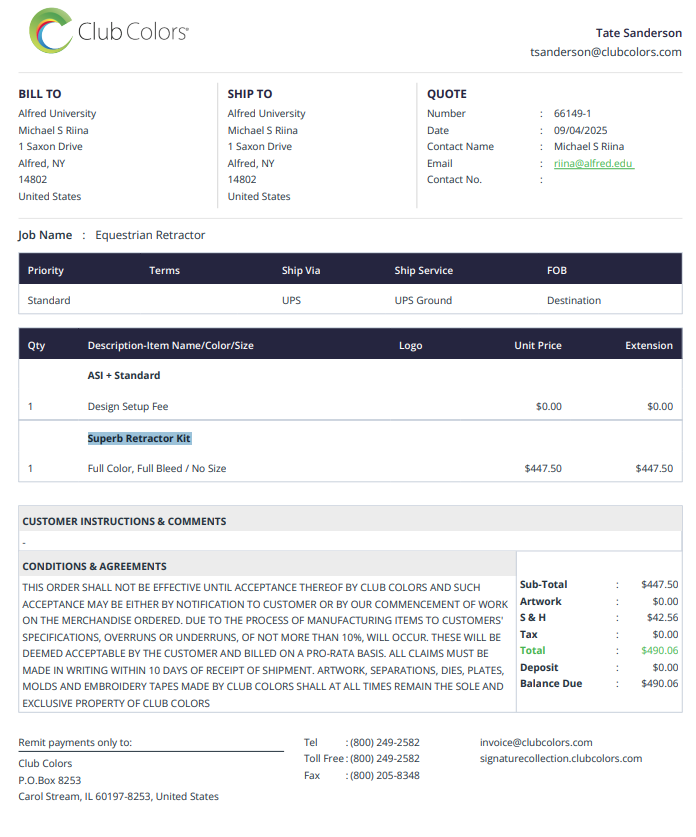The height and width of the screenshot is (837, 696).
Task: Click Full Color, Full Bleed / No Size
Action: coord(156,468)
